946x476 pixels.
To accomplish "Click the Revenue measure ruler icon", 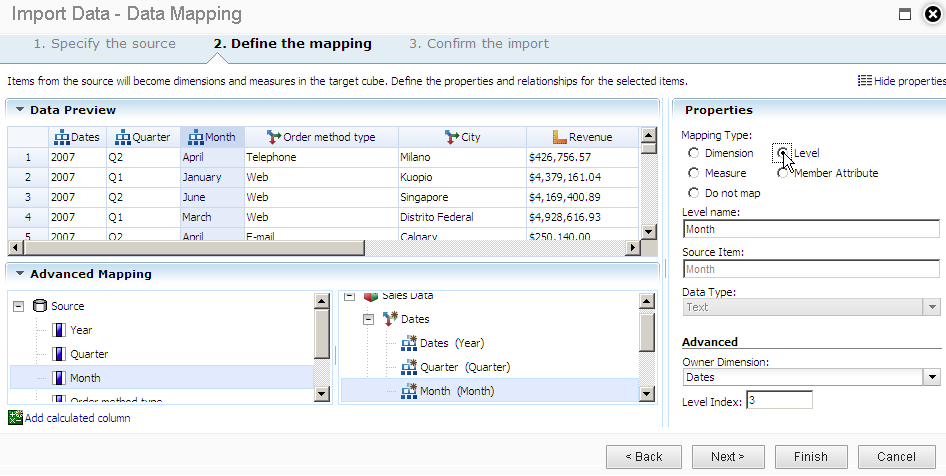I will pyautogui.click(x=559, y=138).
